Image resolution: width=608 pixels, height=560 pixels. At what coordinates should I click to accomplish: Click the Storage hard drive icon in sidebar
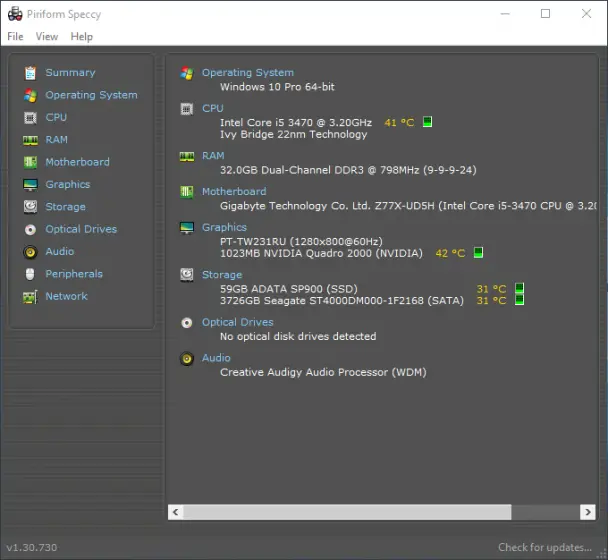click(x=30, y=207)
